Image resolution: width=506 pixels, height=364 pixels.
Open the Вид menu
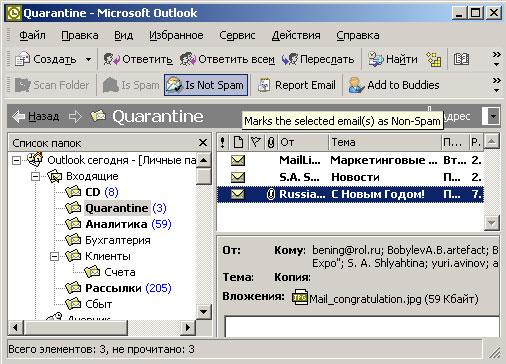click(x=123, y=35)
